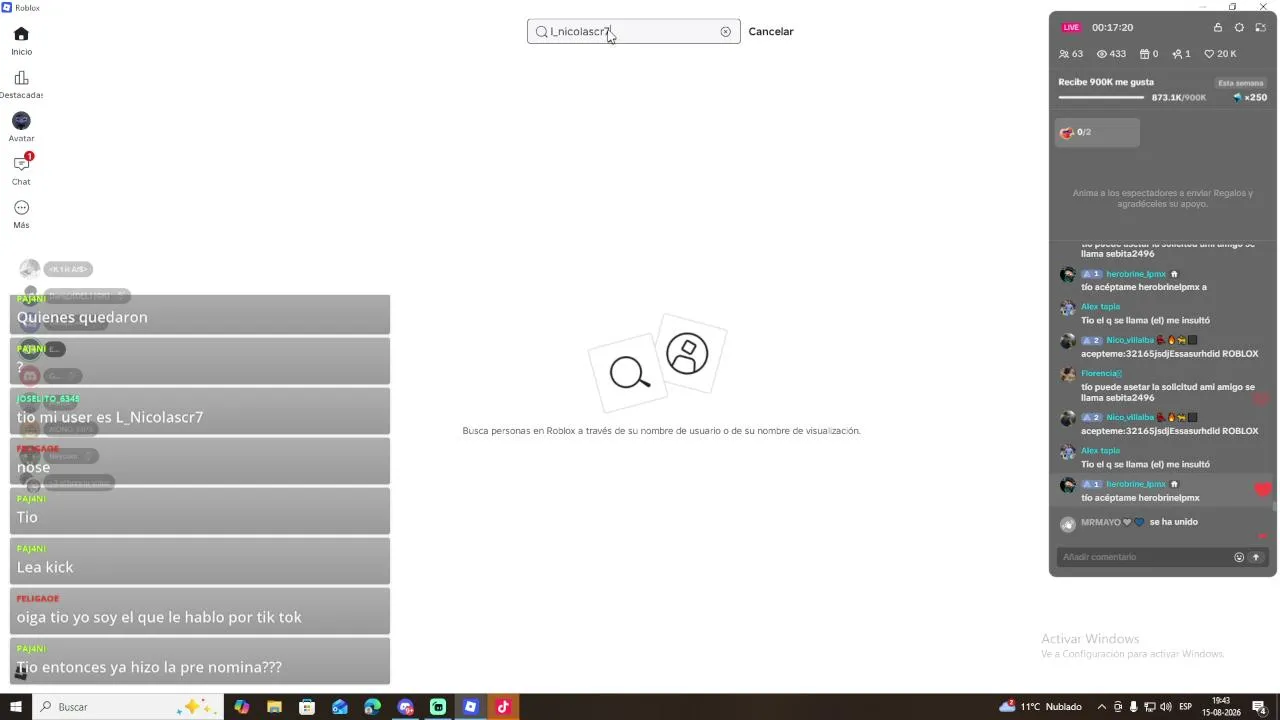Click the pop-out icon in LIVE panel
This screenshot has height=720, width=1280.
tap(1261, 28)
